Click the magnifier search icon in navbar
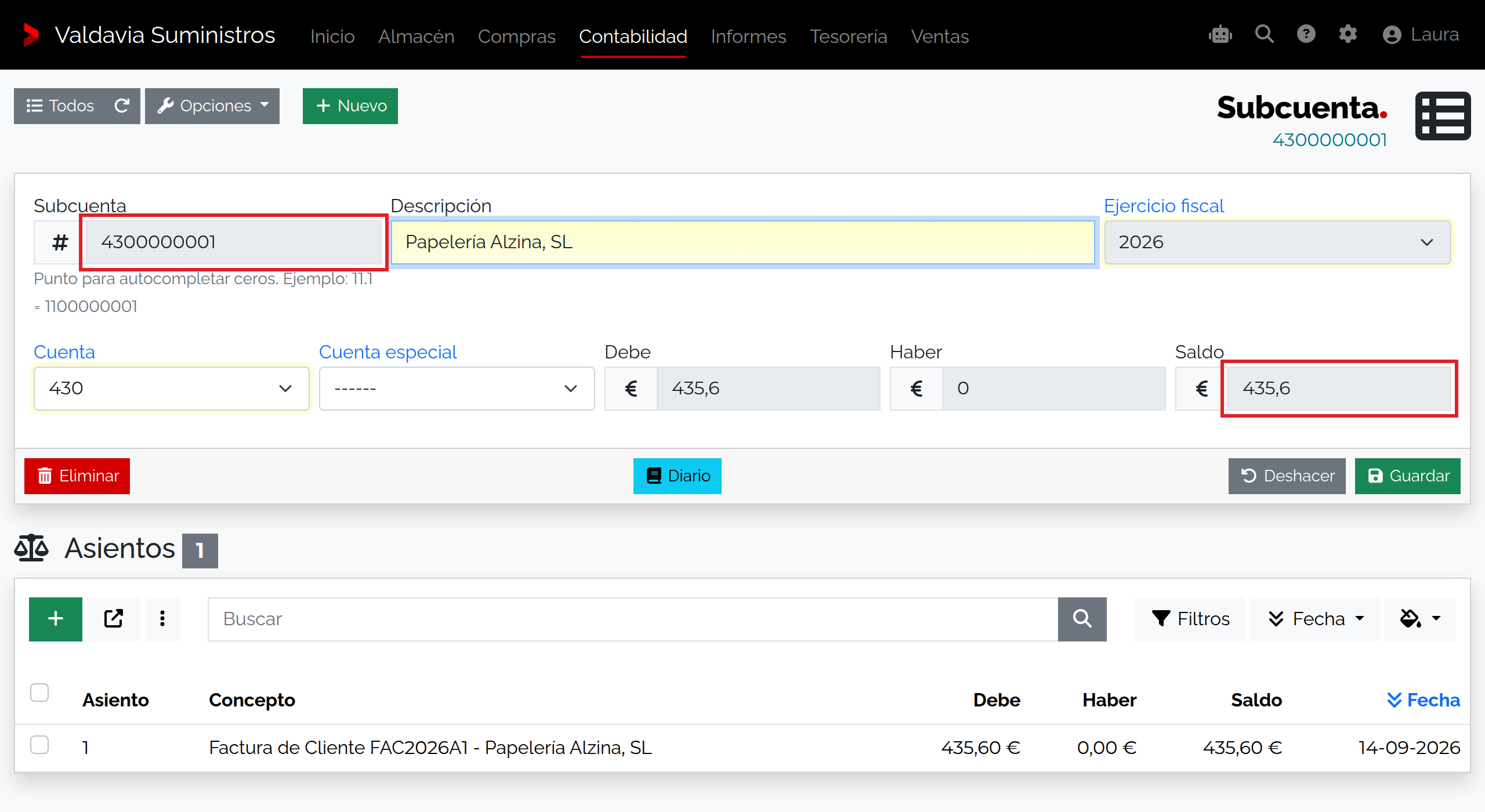This screenshot has width=1485, height=812. point(1264,34)
